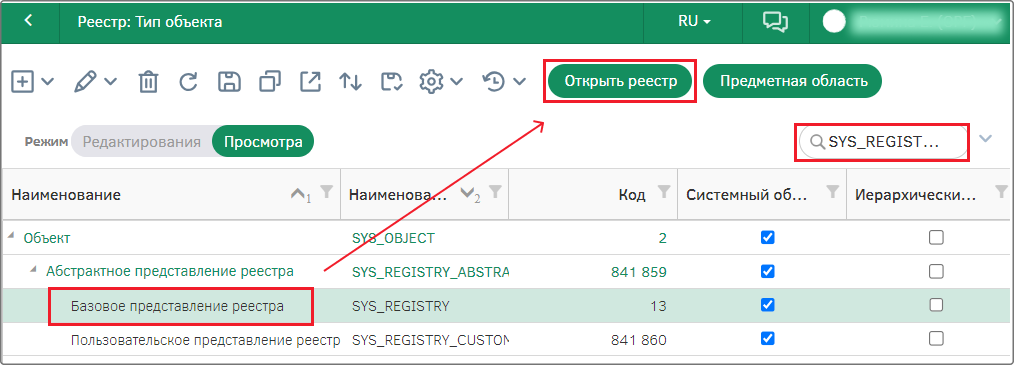Image resolution: width=1014 pixels, height=365 pixels.
Task: Click the magnifier icon in search field
Action: pyautogui.click(x=817, y=142)
